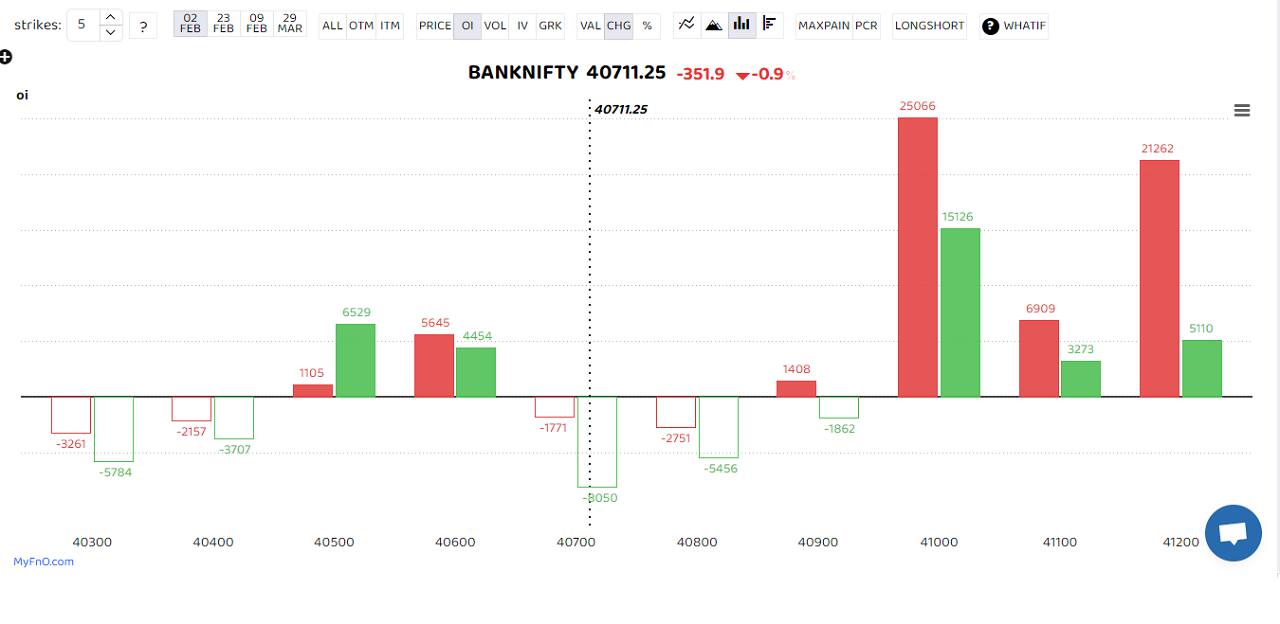The width and height of the screenshot is (1280, 624).
Task: Open the MyFnO.com link
Action: pyautogui.click(x=44, y=561)
